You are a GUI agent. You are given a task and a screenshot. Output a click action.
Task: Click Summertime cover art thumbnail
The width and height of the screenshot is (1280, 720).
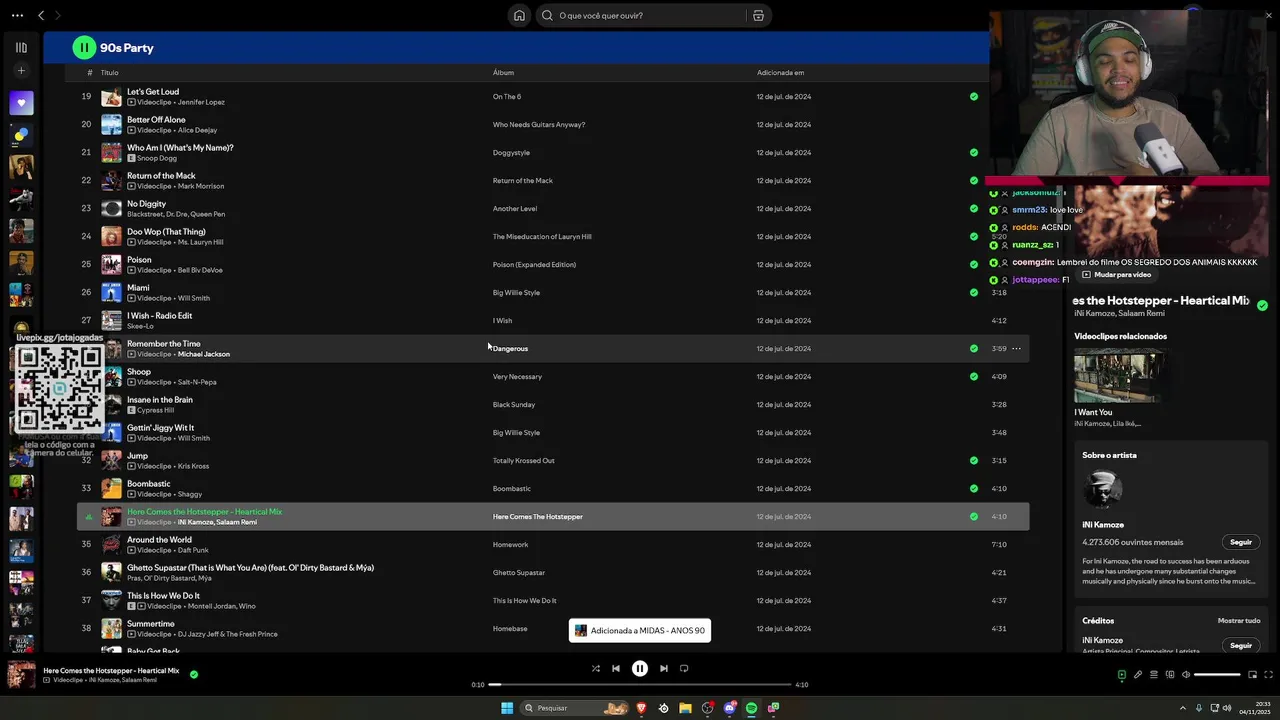[x=111, y=629]
